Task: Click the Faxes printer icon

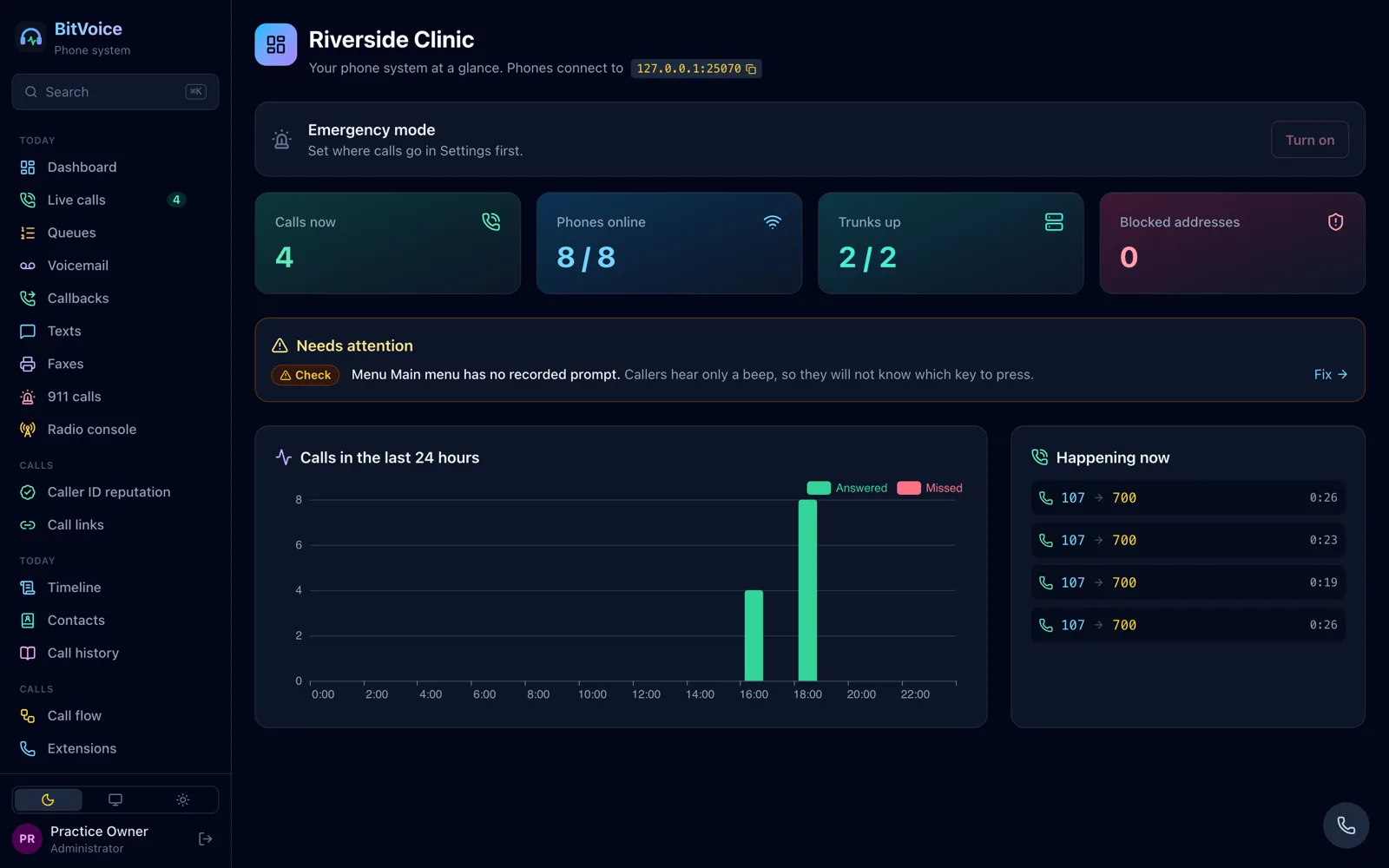Action: [28, 365]
